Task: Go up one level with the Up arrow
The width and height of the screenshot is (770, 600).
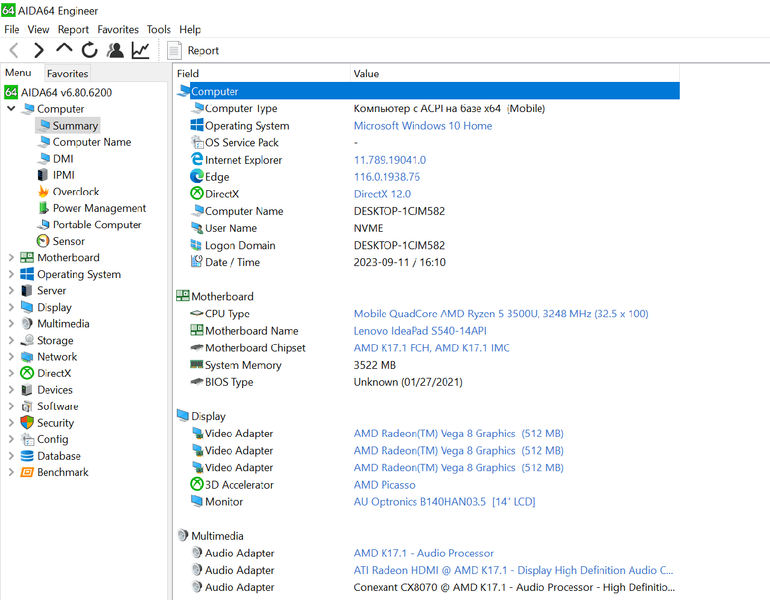Action: coord(64,49)
